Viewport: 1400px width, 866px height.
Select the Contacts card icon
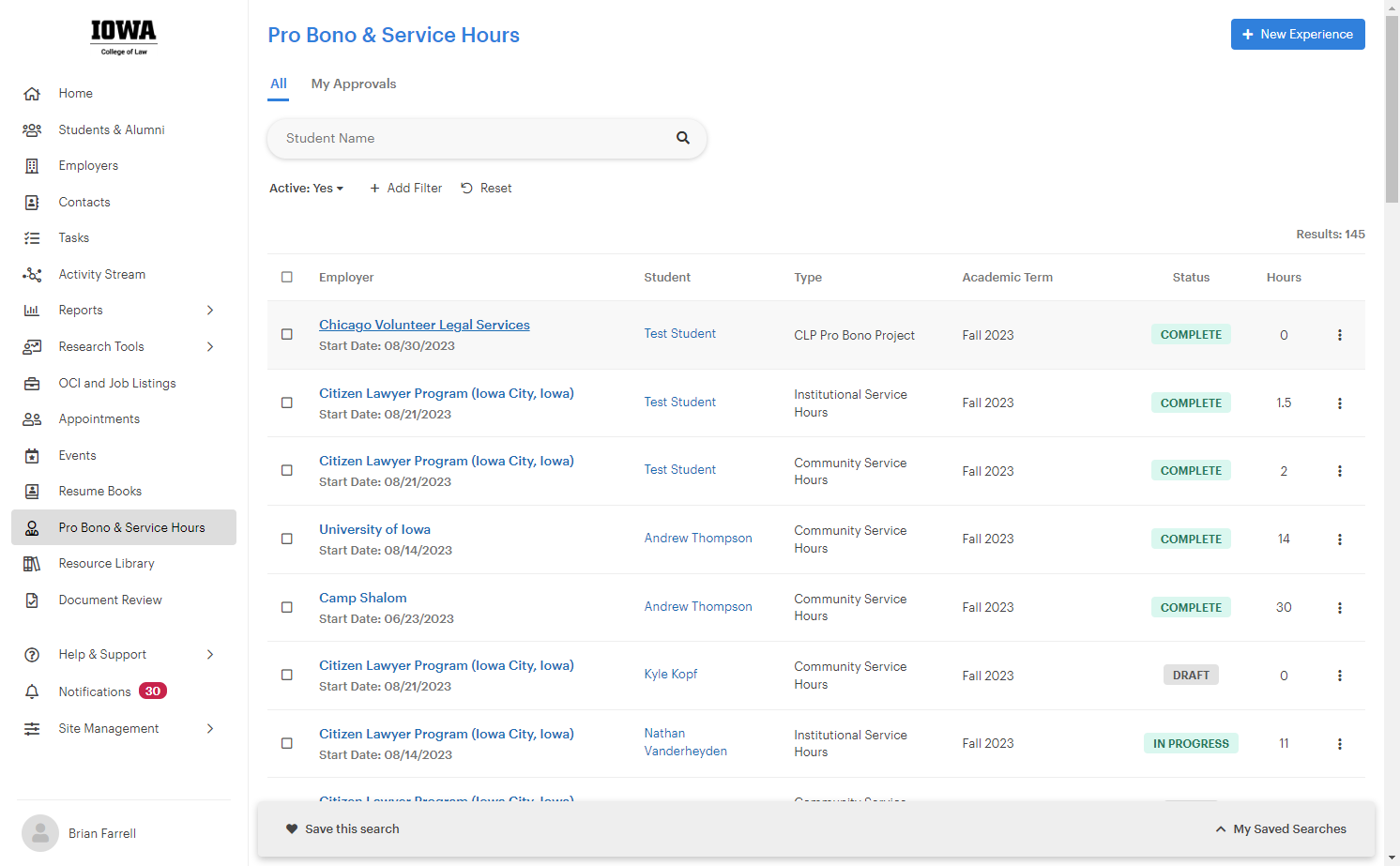pyautogui.click(x=32, y=203)
